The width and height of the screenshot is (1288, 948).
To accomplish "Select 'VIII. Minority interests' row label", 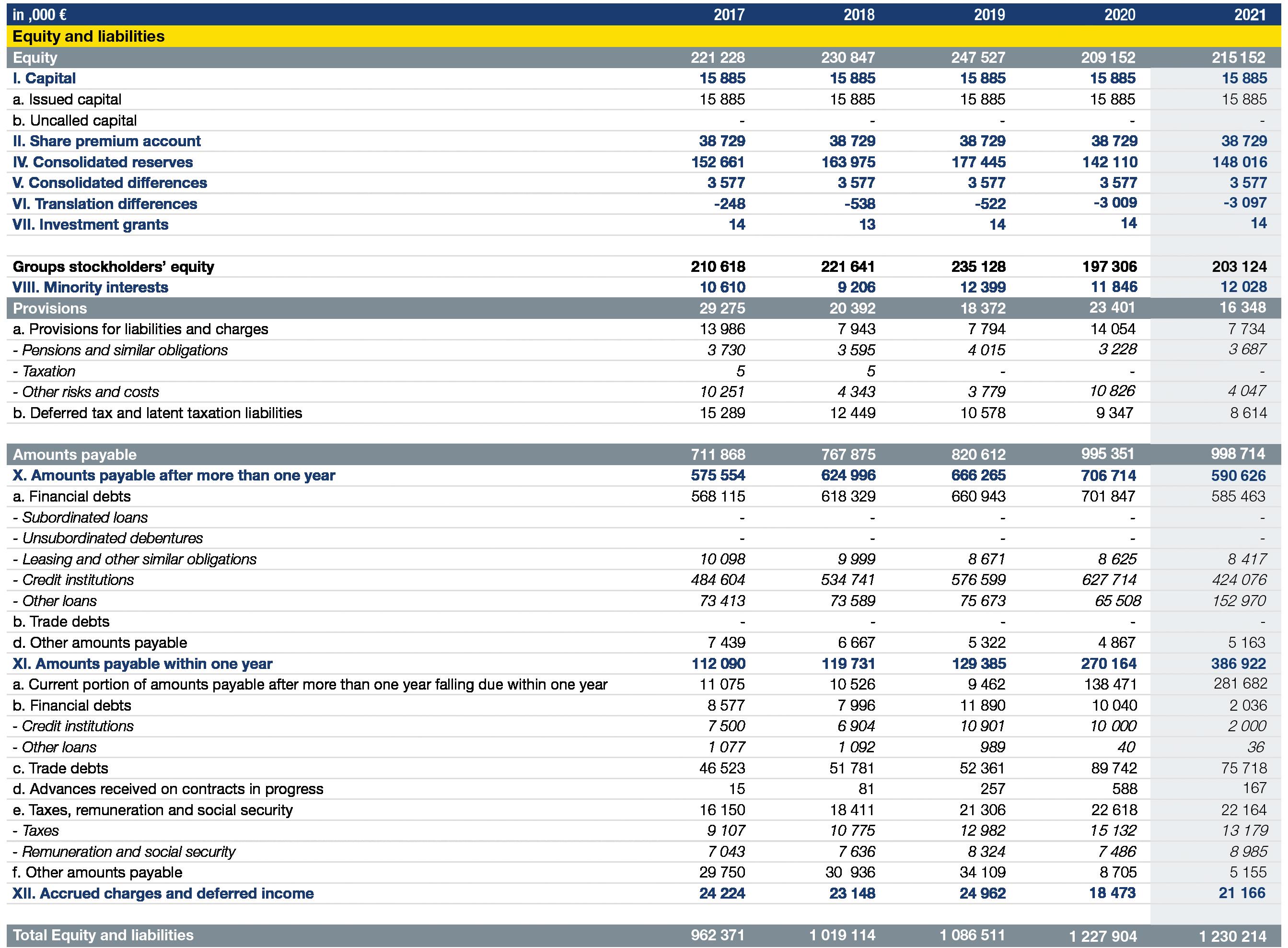I will [91, 288].
